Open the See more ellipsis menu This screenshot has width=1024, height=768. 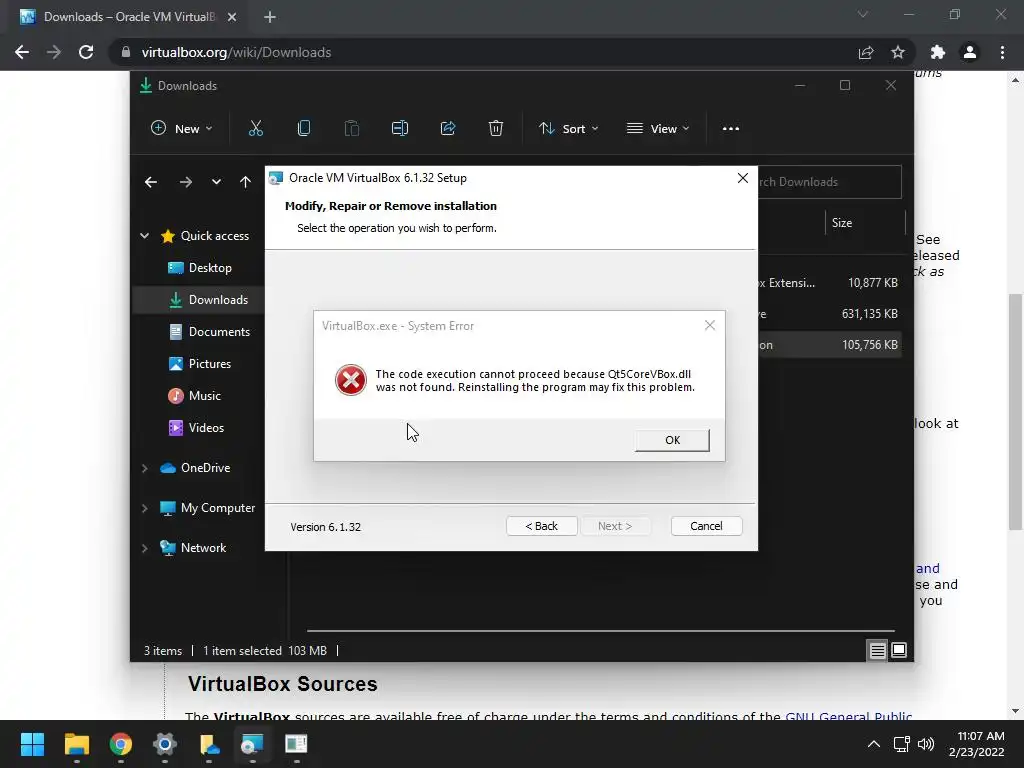(x=731, y=129)
